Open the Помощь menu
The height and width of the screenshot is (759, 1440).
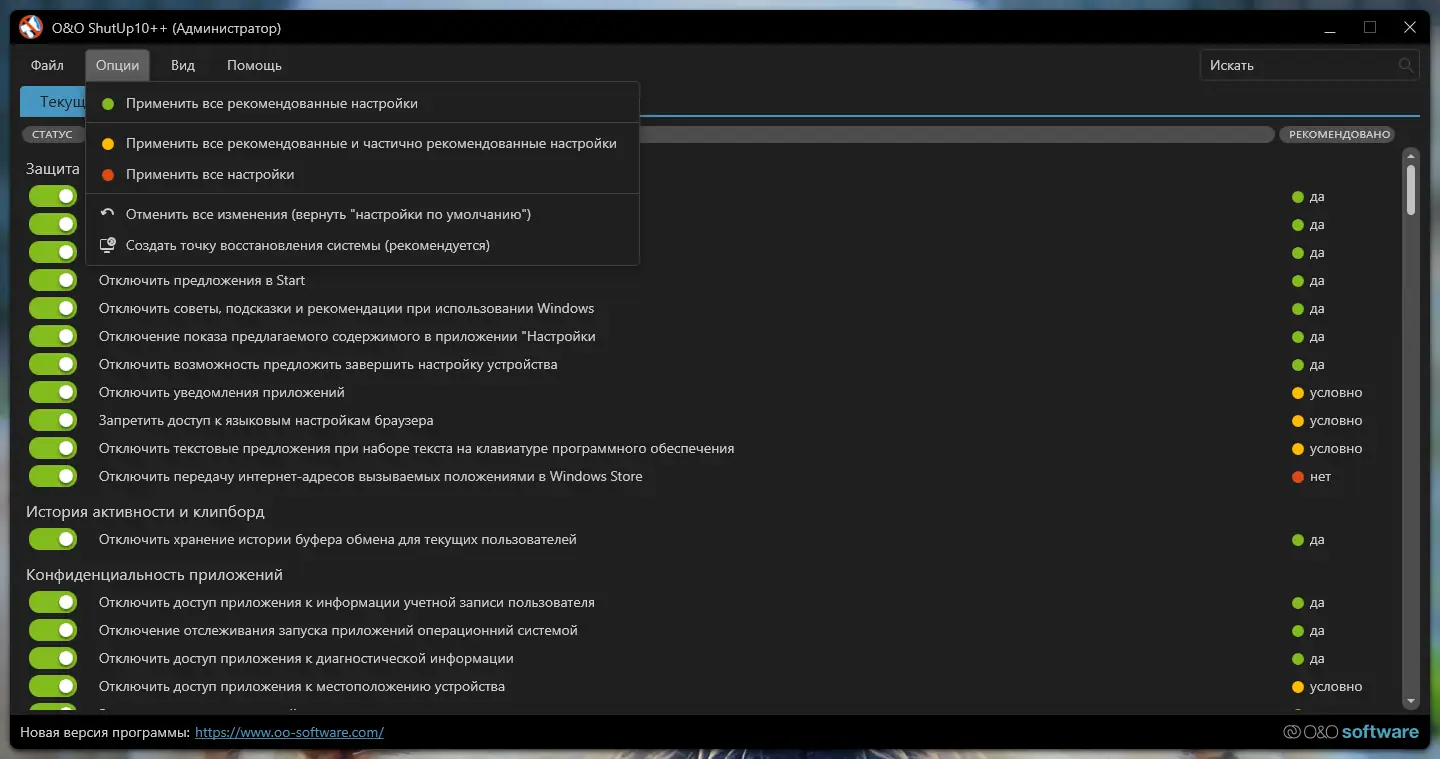coord(254,65)
